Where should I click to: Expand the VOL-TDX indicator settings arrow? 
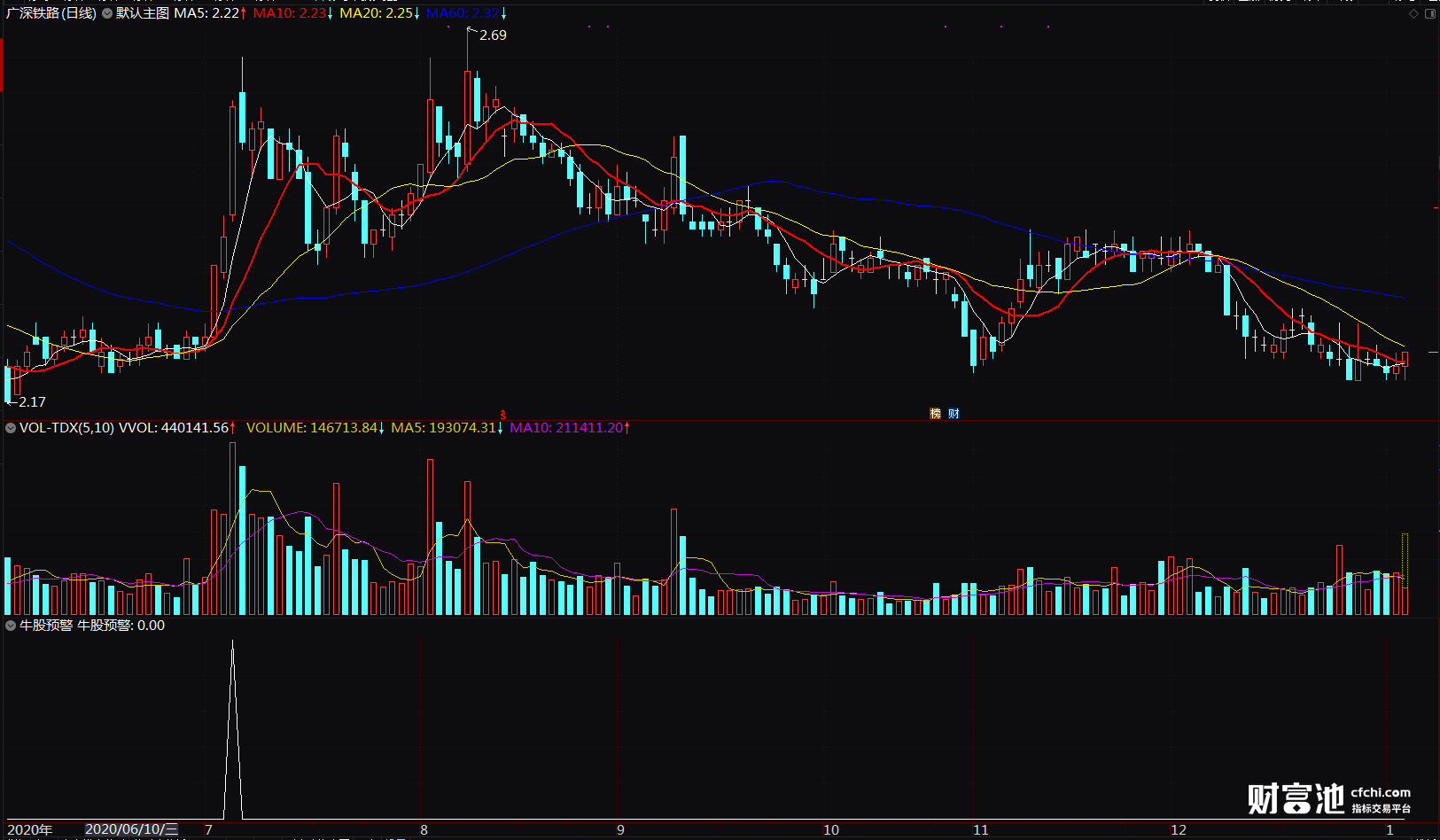click(11, 428)
